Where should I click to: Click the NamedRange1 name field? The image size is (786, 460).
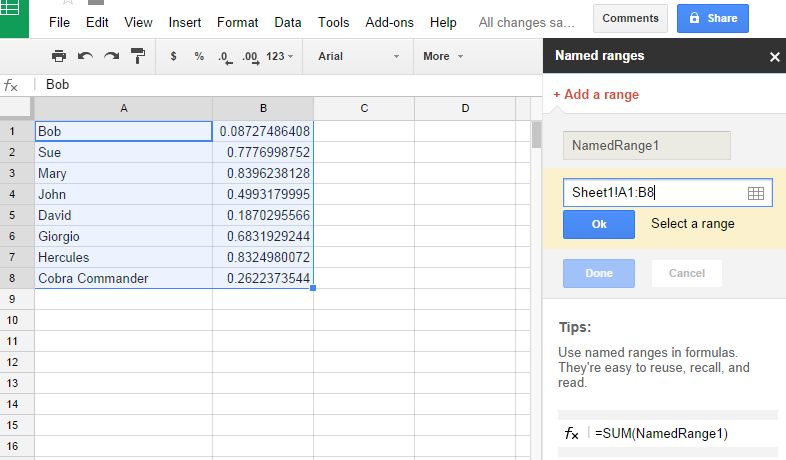pyautogui.click(x=647, y=146)
